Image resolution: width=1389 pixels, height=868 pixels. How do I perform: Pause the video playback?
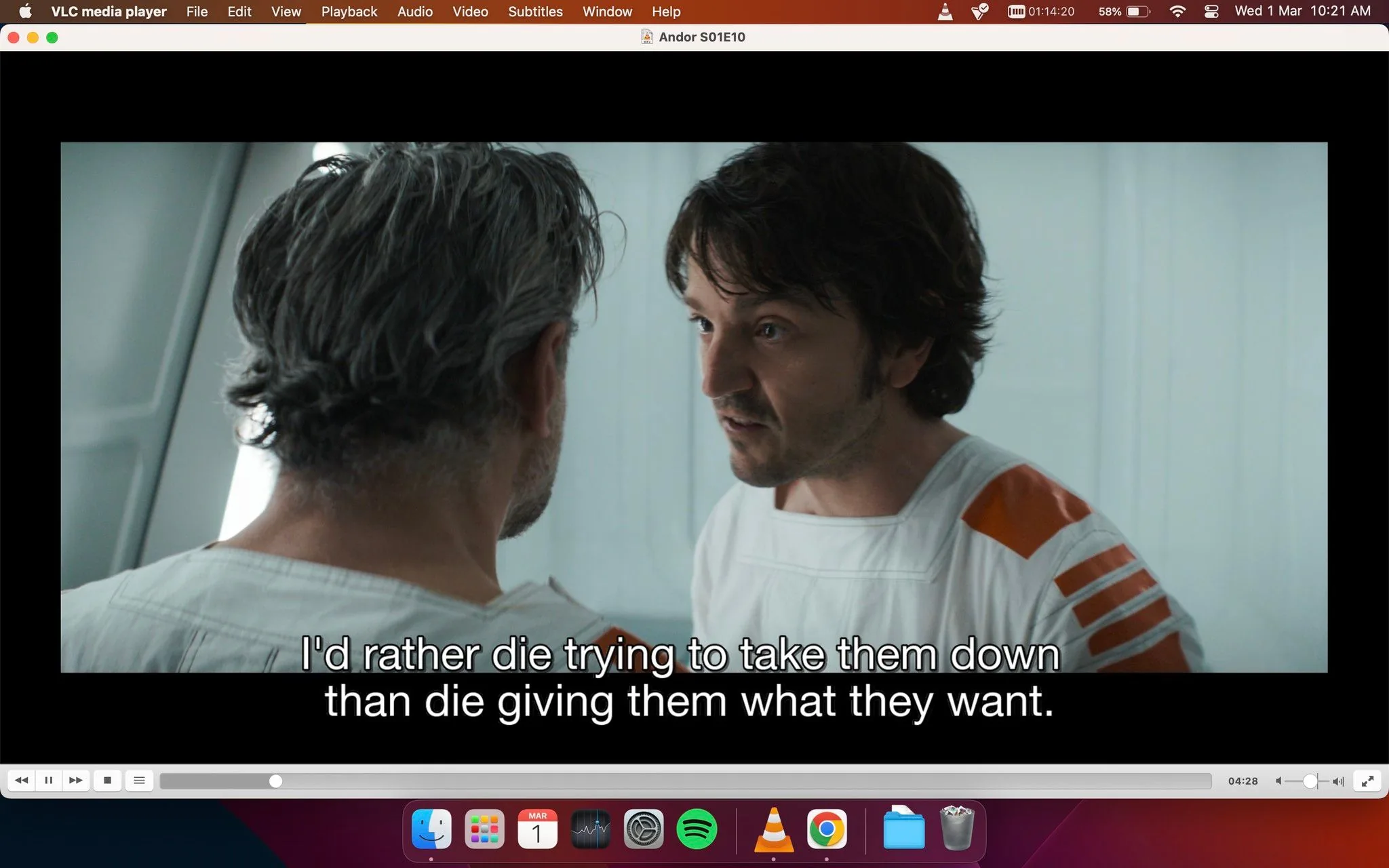48,781
